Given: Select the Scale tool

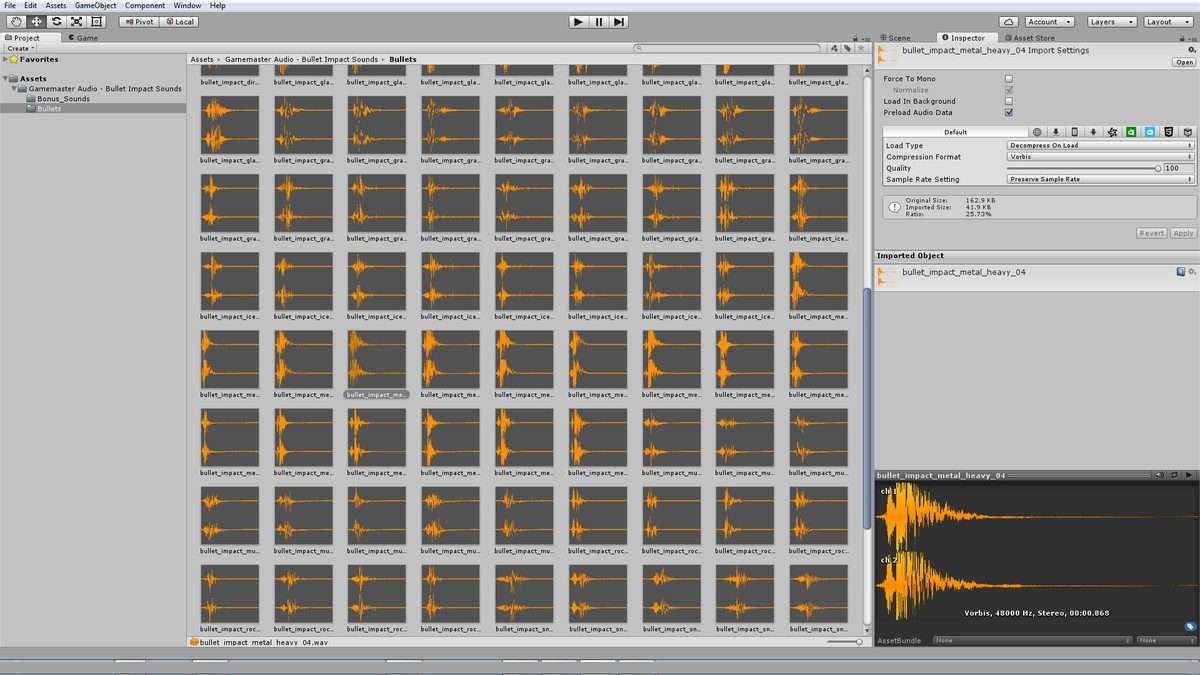Looking at the screenshot, I should (x=76, y=21).
